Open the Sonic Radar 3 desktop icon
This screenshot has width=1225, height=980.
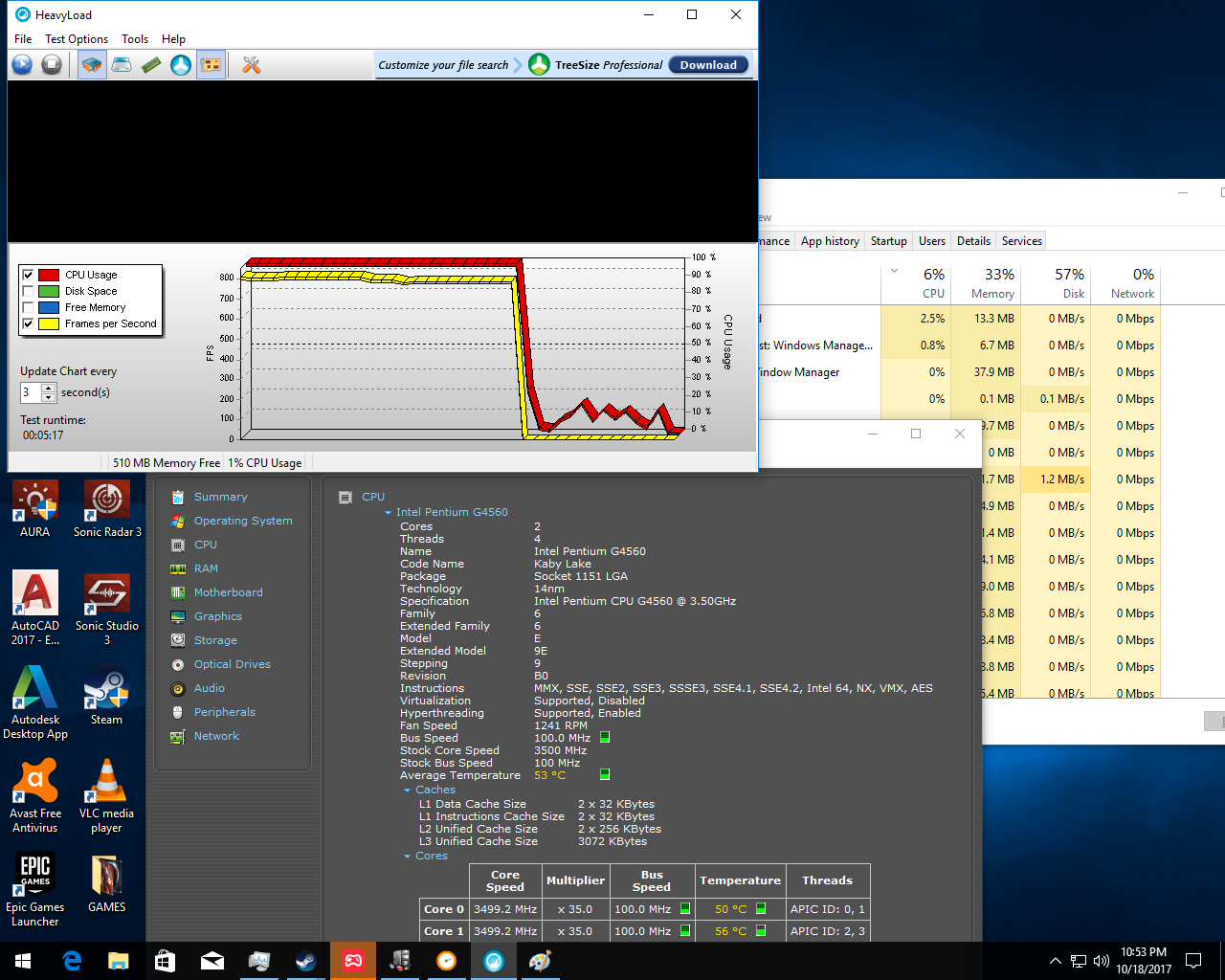(x=107, y=509)
